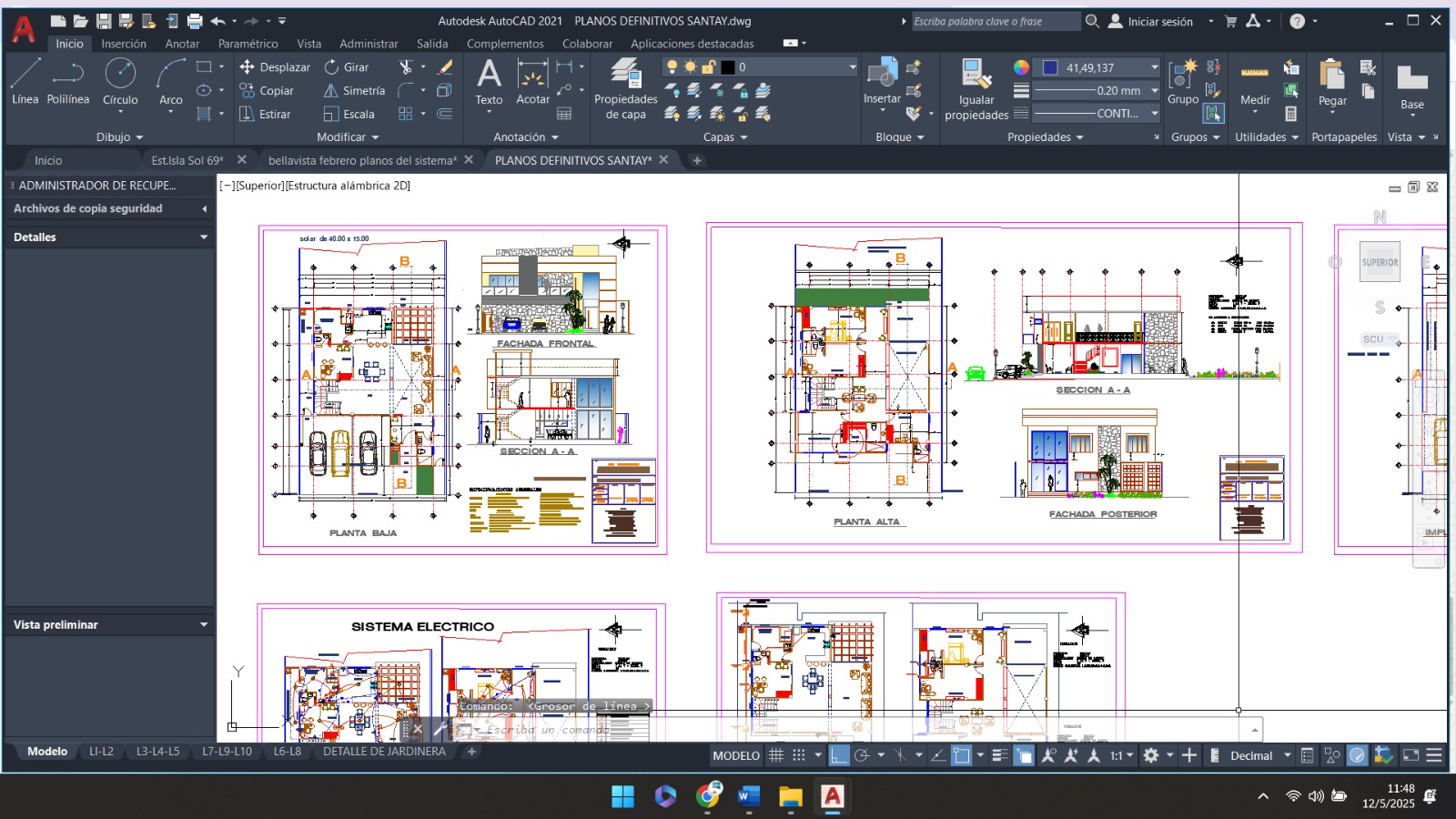Open a new drawing tab with plus
1456x819 pixels.
pyautogui.click(x=697, y=160)
